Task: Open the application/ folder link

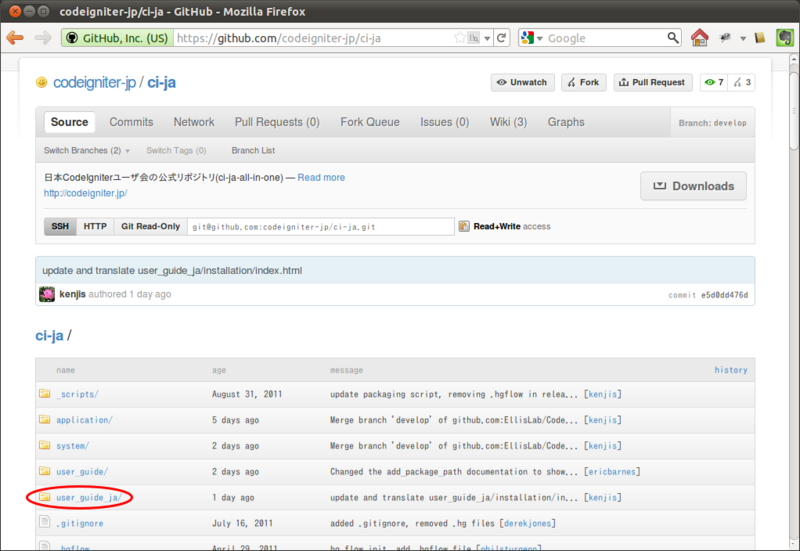Action: (84, 420)
